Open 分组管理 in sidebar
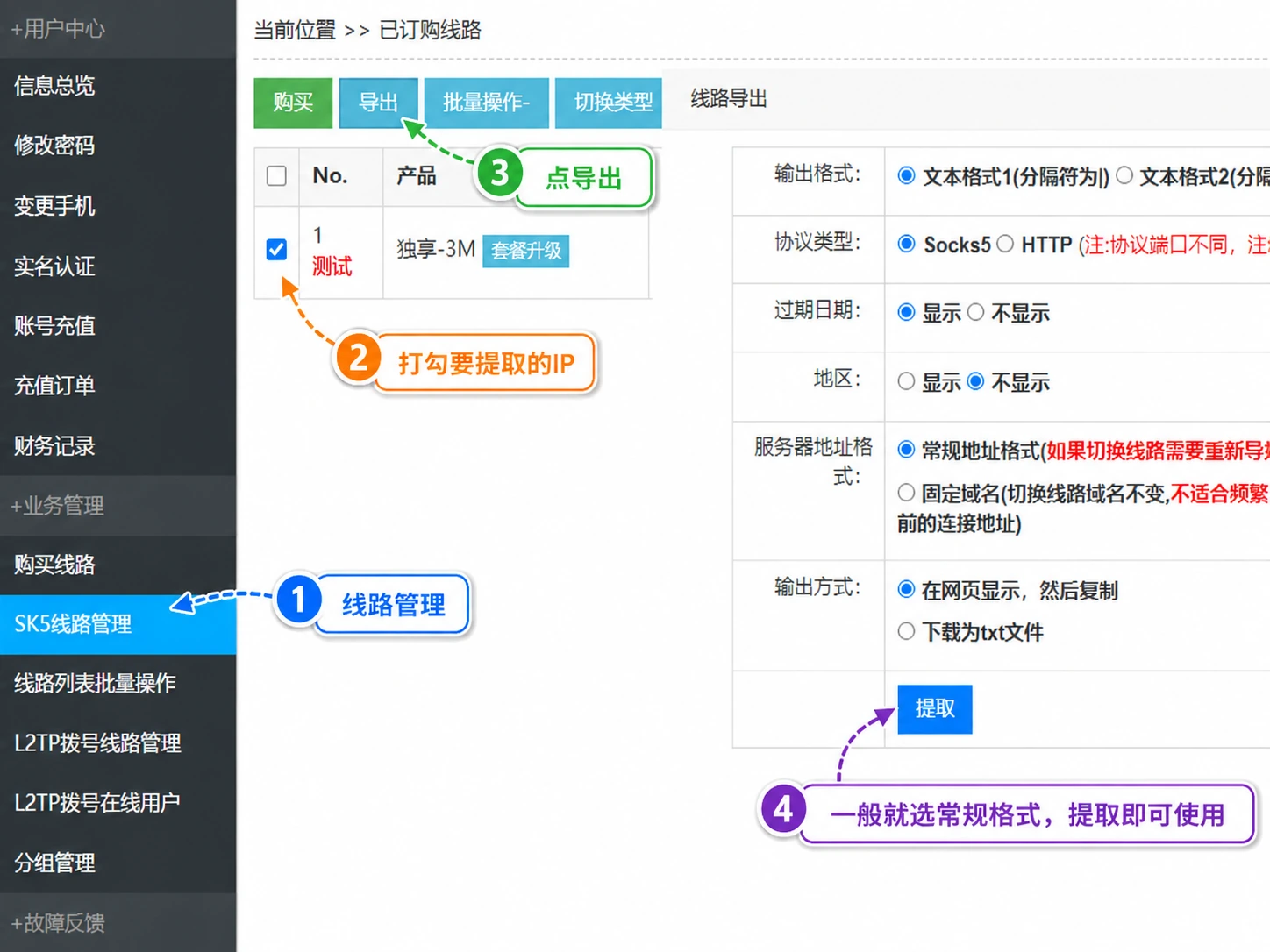The width and height of the screenshot is (1270, 952). pos(118,863)
